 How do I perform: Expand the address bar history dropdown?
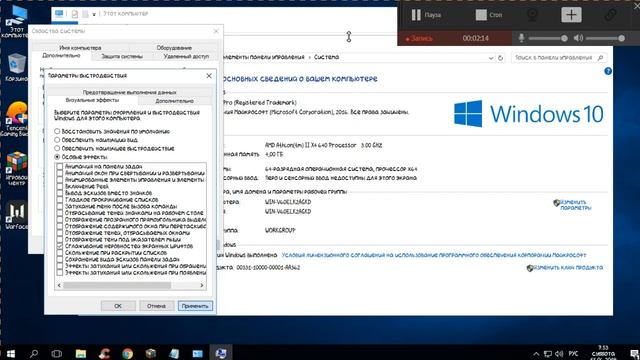tap(491, 58)
